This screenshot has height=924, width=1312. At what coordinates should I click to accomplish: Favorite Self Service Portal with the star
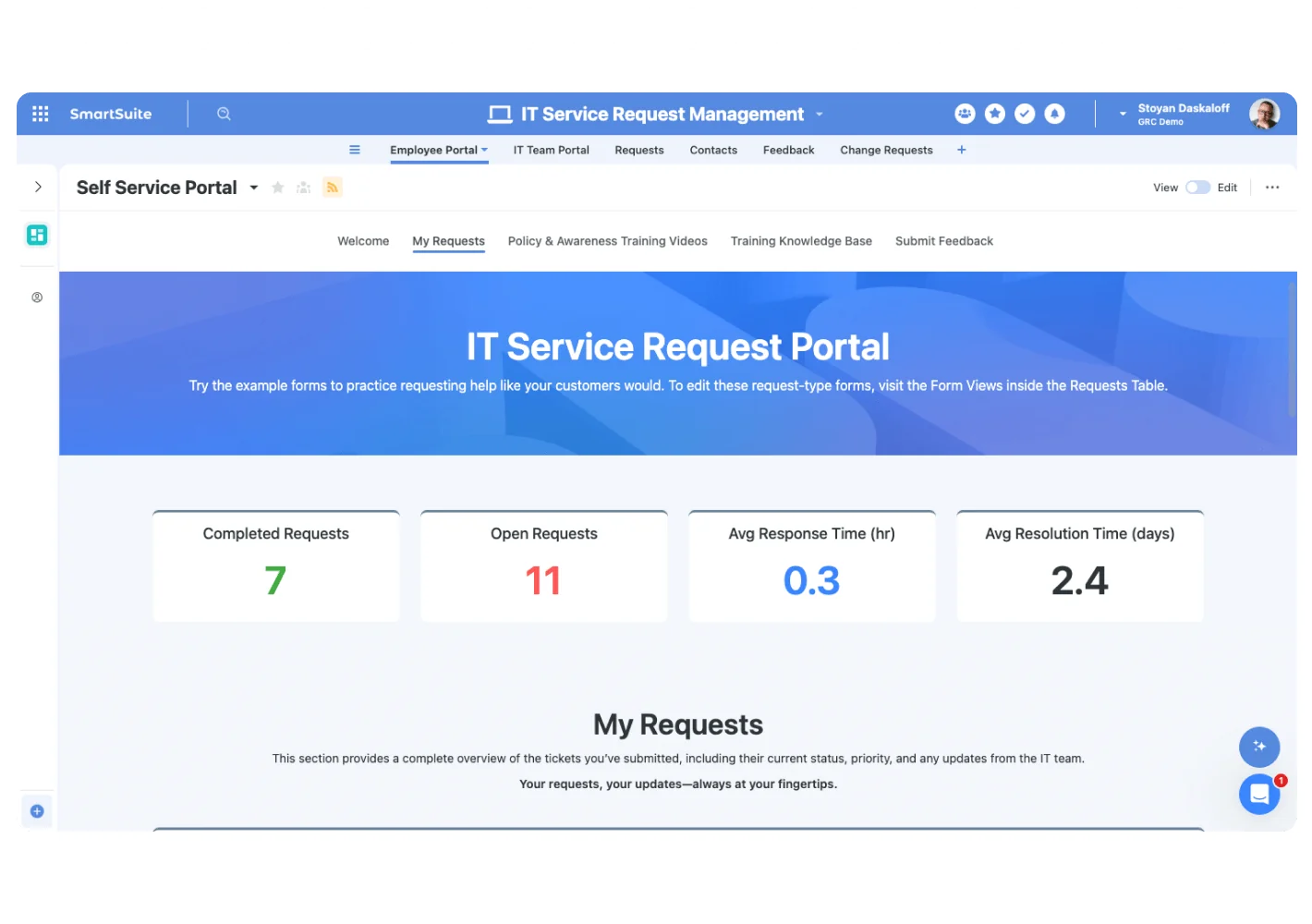pos(277,188)
